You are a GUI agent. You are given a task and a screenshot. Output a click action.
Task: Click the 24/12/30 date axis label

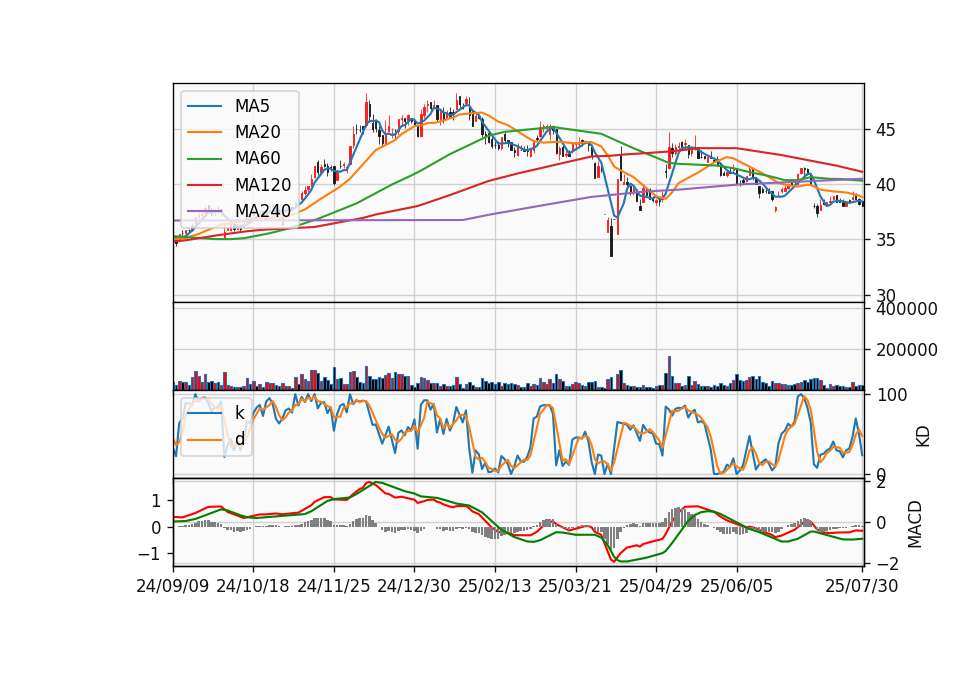pyautogui.click(x=414, y=586)
